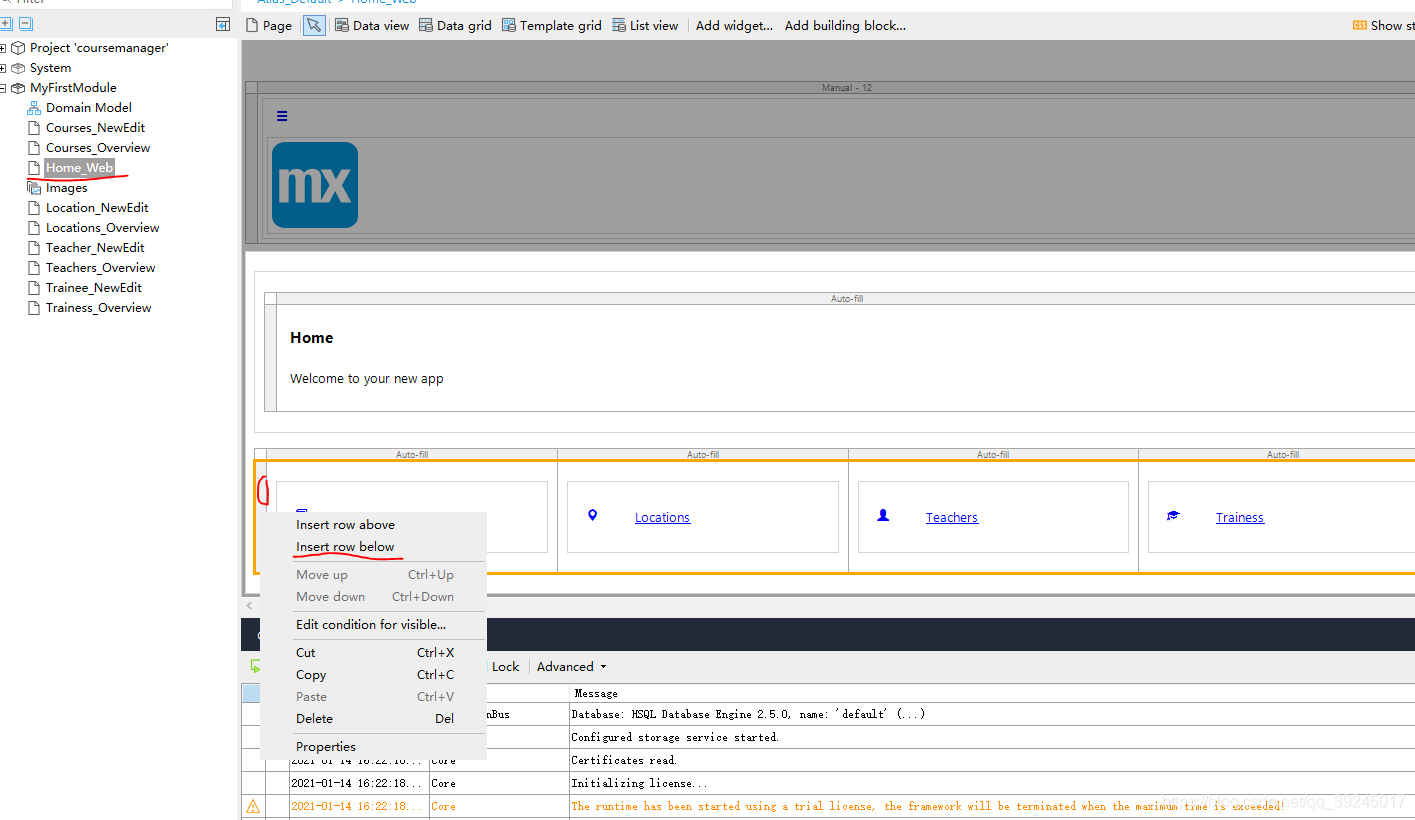Click the expand-all icon in the project explorer
Viewport: 1415px width, 820px height.
(x=6, y=24)
